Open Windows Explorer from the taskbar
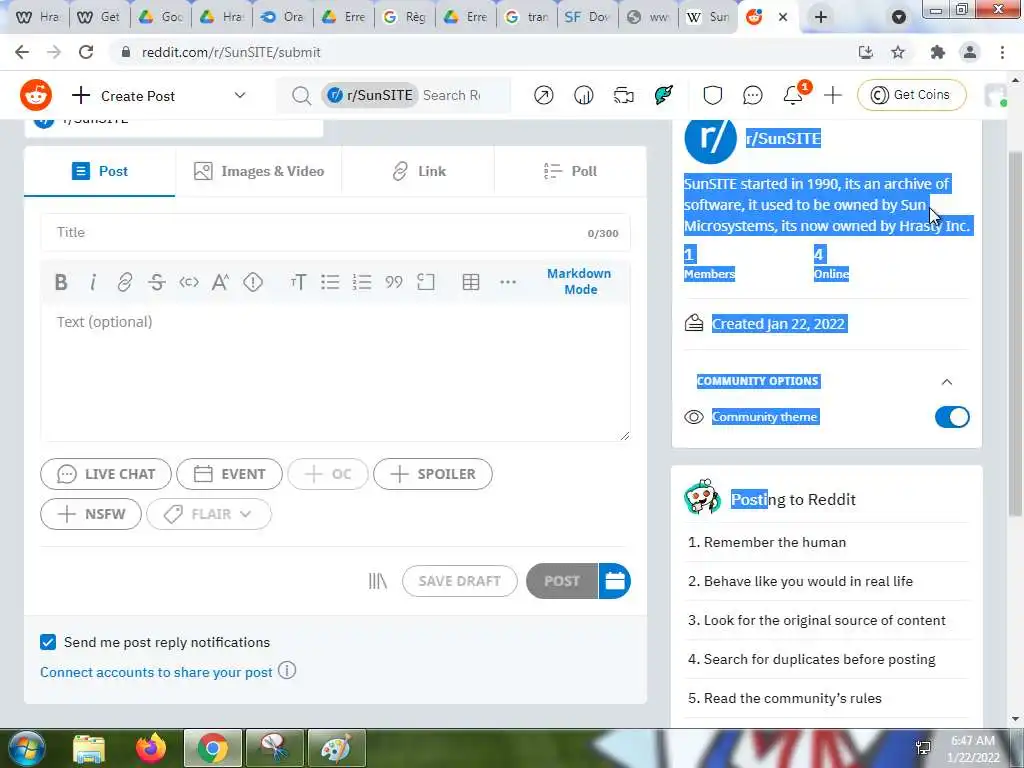Viewport: 1024px width, 768px height. (x=88, y=748)
